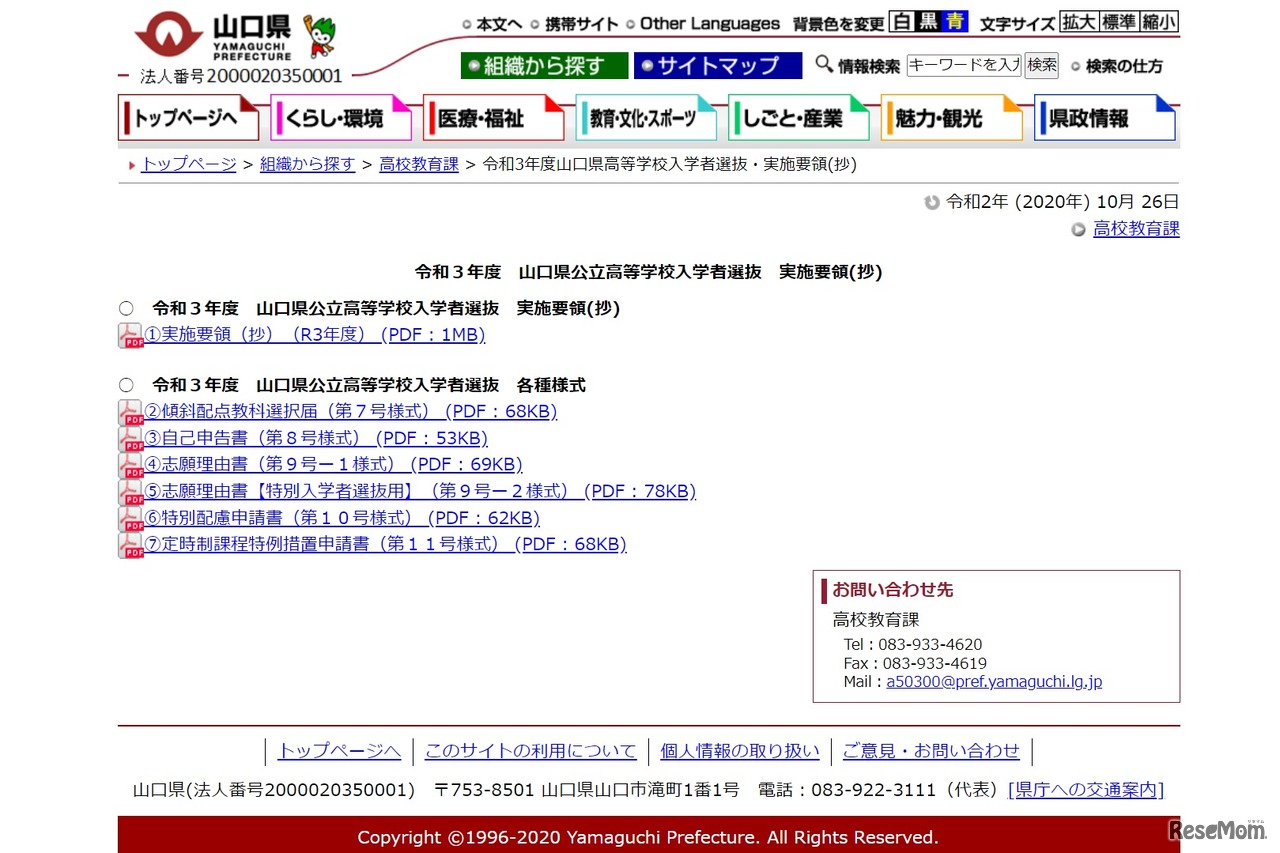This screenshot has width=1280, height=853.
Task: Click the magnifying glass search icon
Action: point(824,64)
